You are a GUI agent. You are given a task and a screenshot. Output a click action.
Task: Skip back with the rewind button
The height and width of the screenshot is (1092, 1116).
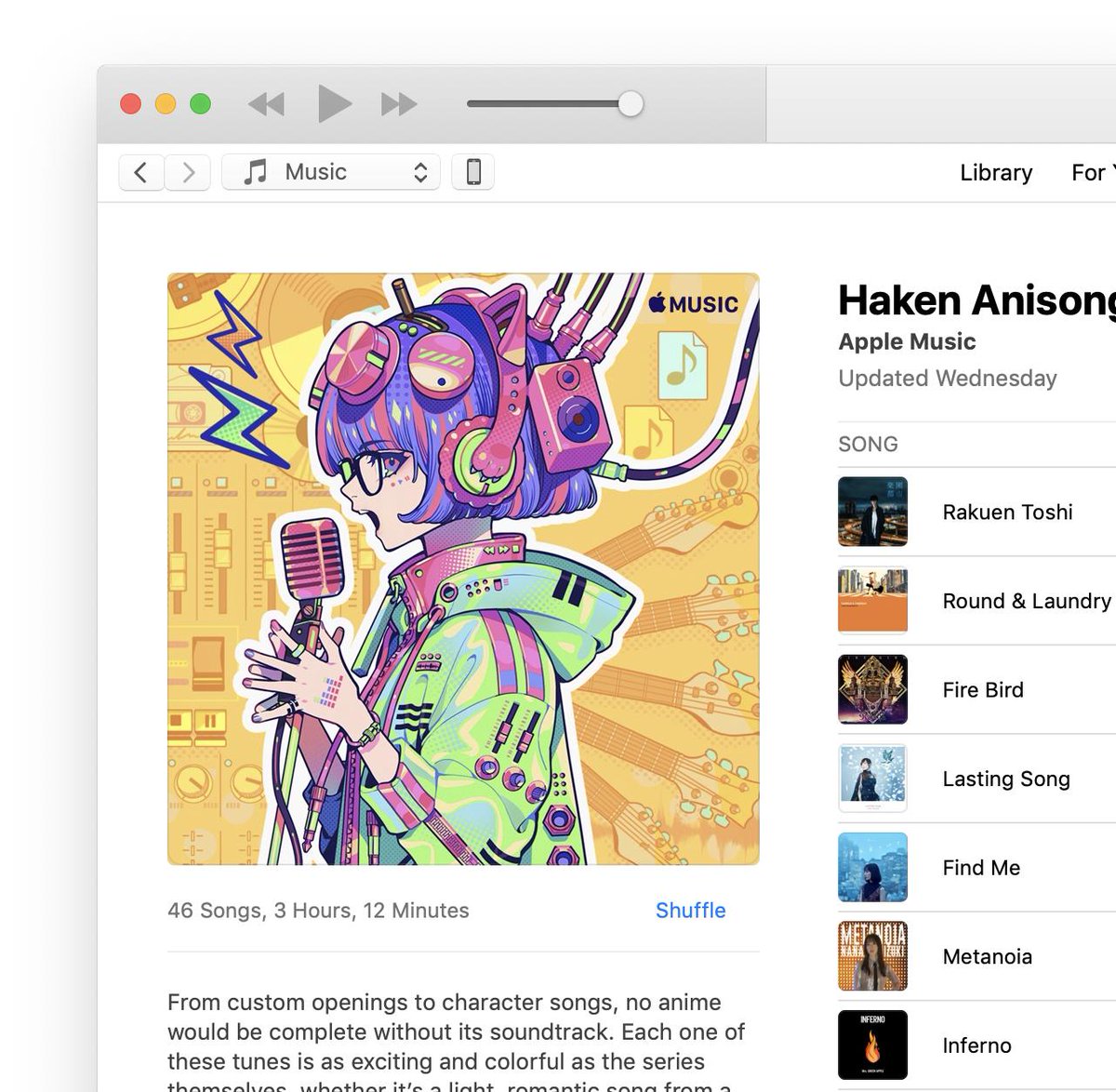[x=266, y=104]
